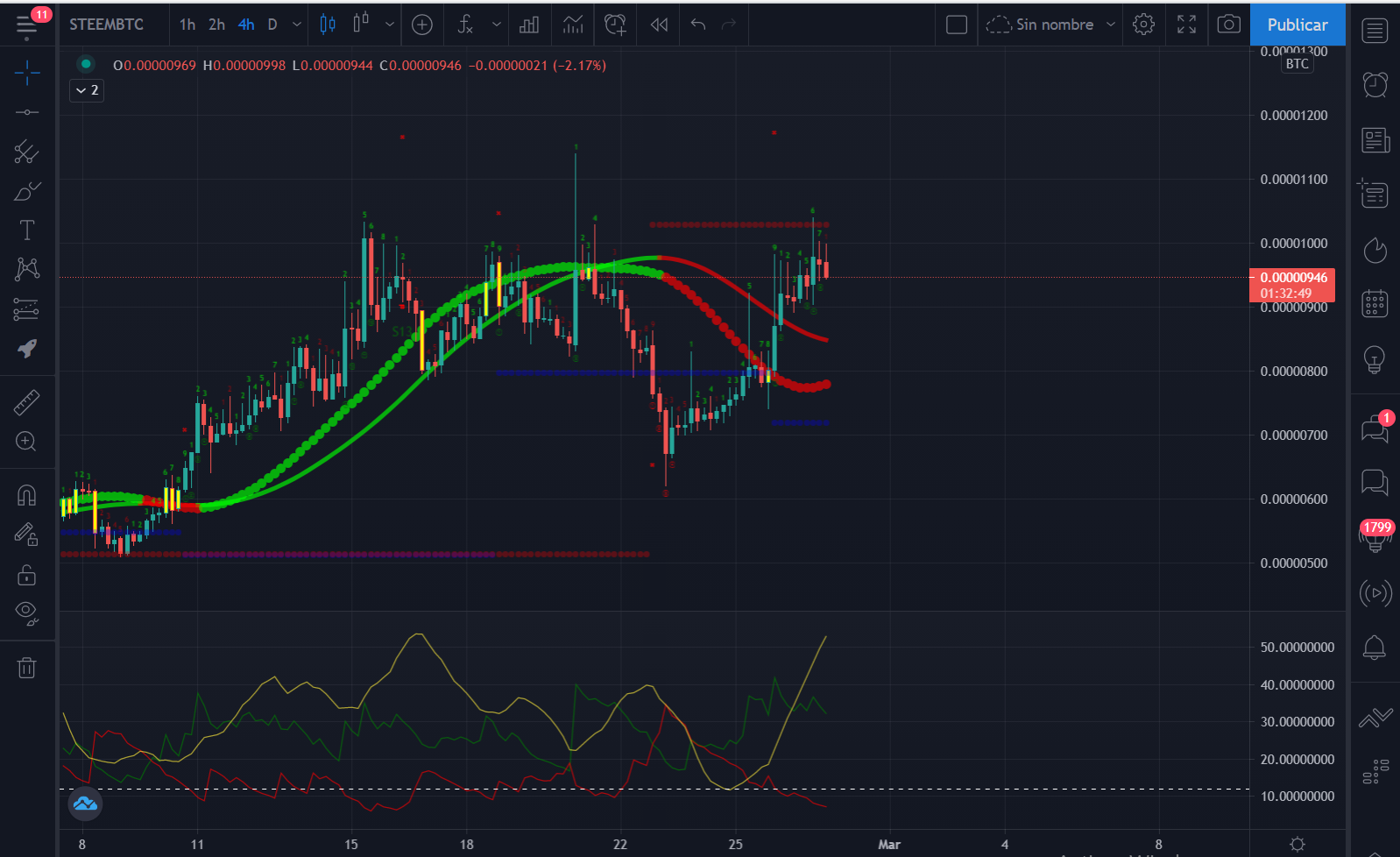Click the Sin nombre layout name
Viewport: 1400px width, 857px height.
point(1055,25)
